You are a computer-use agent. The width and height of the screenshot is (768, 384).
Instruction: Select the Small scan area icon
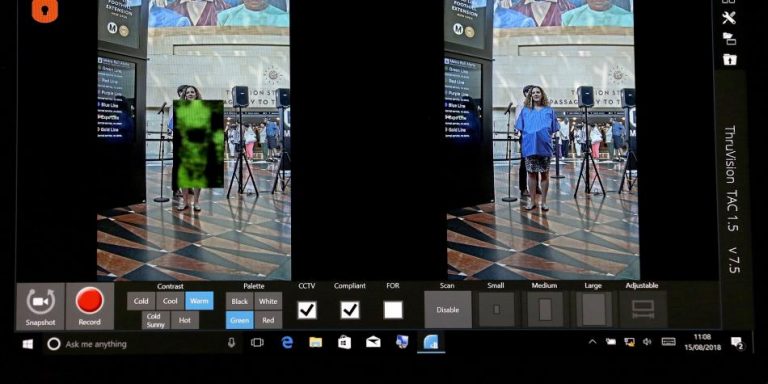(x=496, y=309)
